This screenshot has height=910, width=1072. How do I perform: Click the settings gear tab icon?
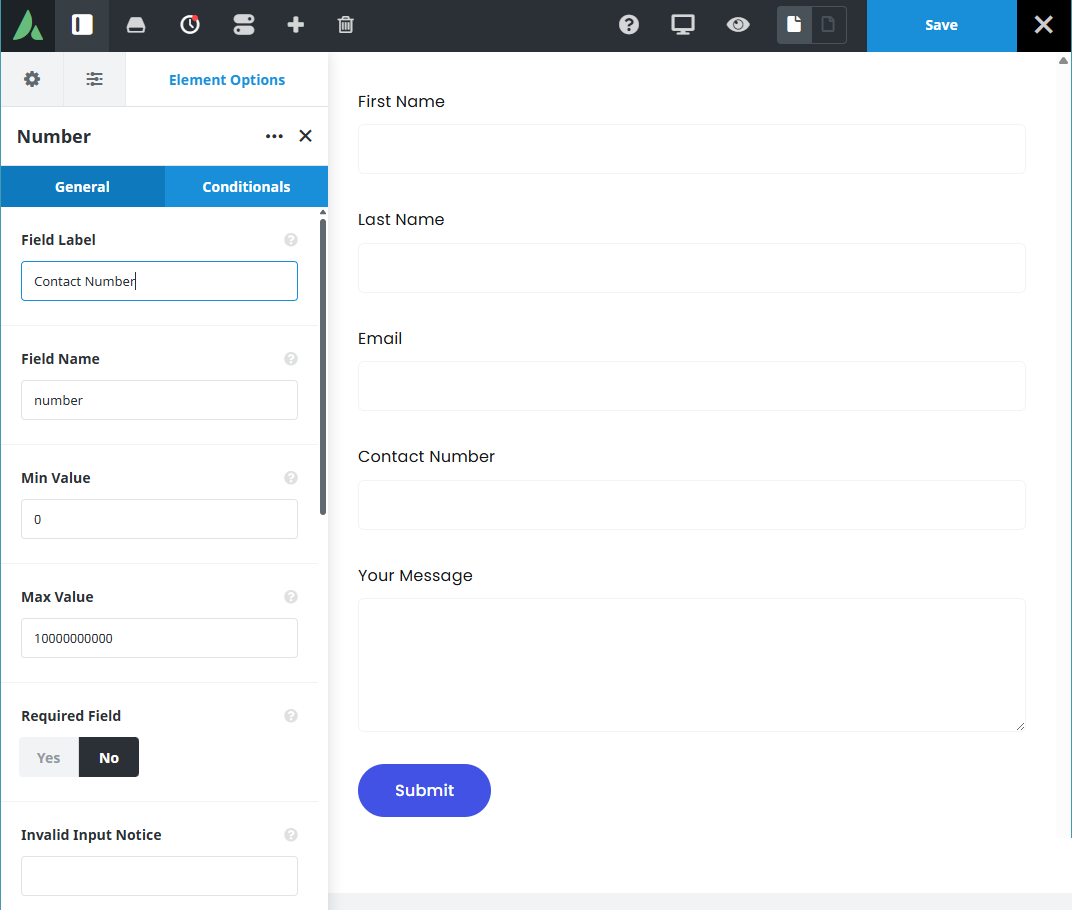click(32, 80)
